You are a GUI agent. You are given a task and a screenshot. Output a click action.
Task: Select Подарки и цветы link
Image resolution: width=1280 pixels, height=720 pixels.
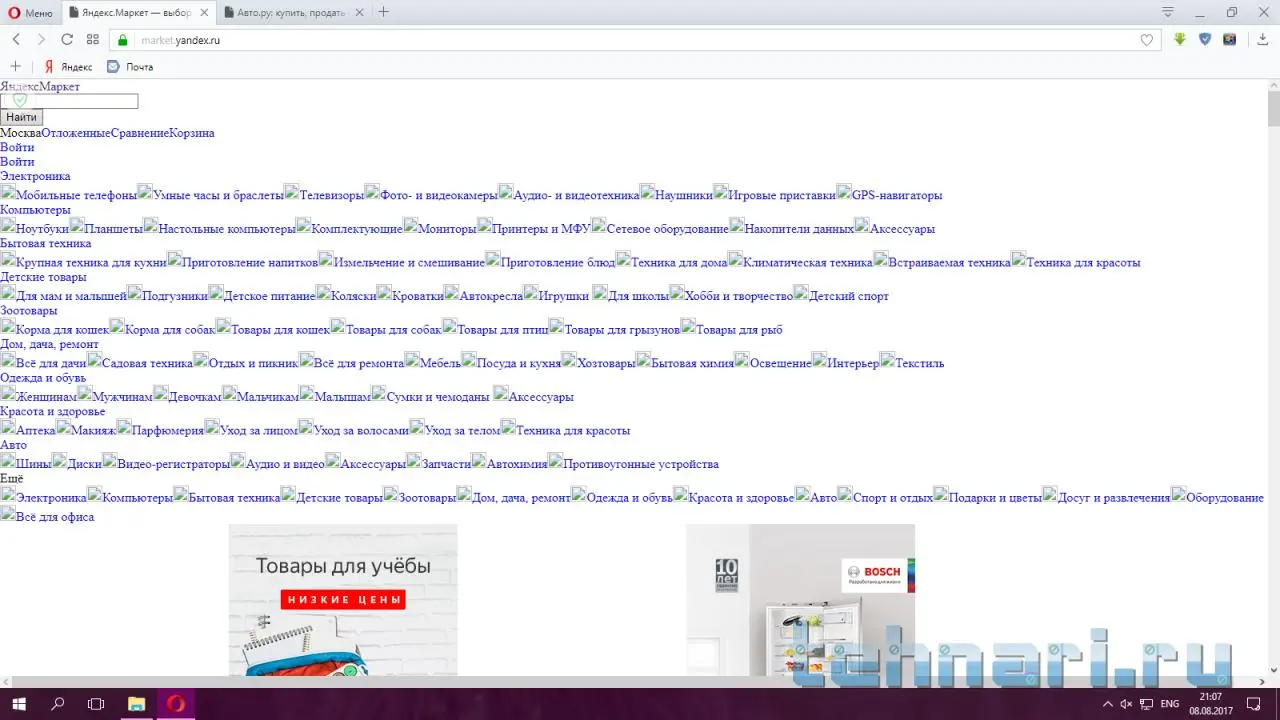pos(995,498)
